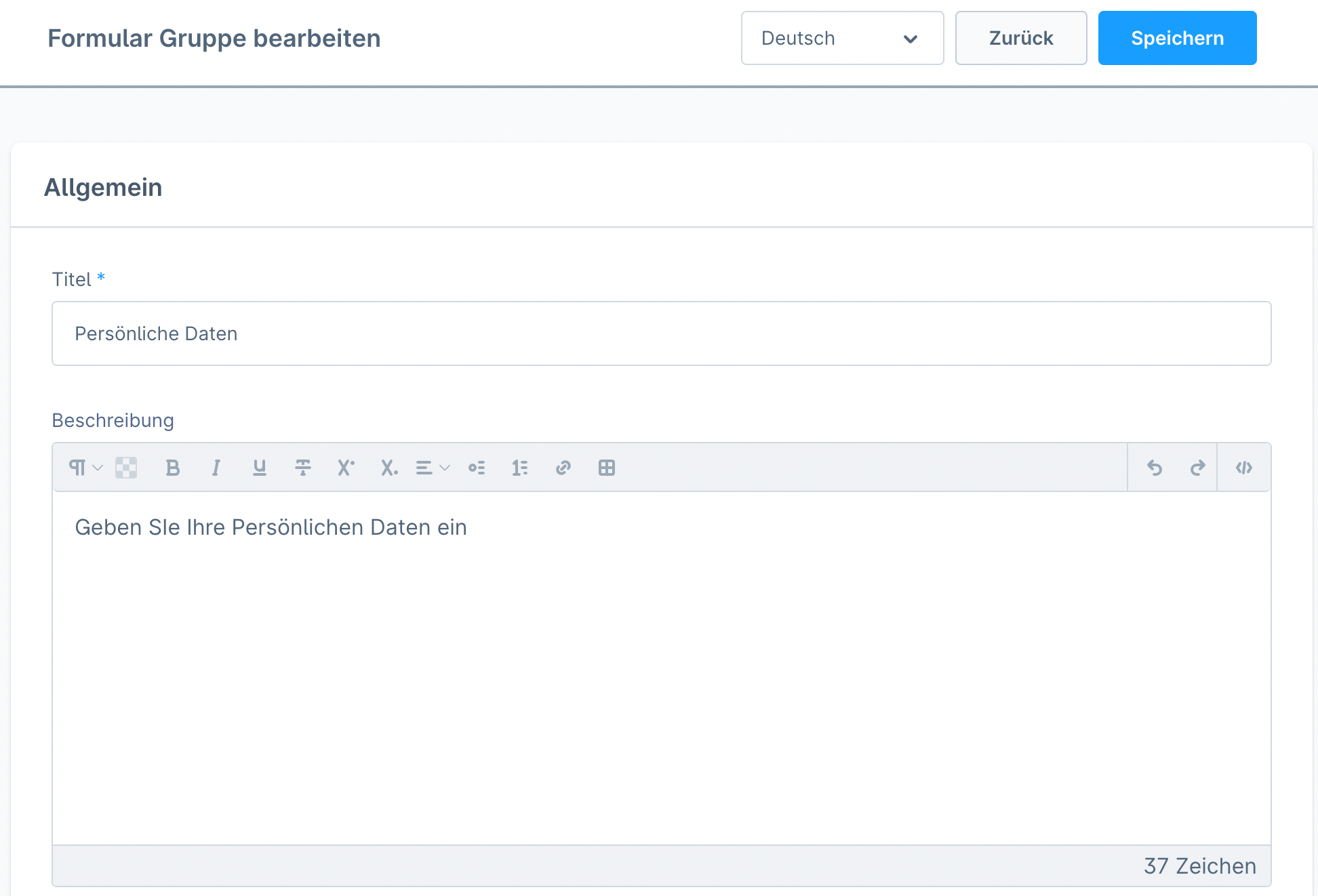Open the paragraph format menu
Screen dimensions: 1318x896
[x=85, y=468]
